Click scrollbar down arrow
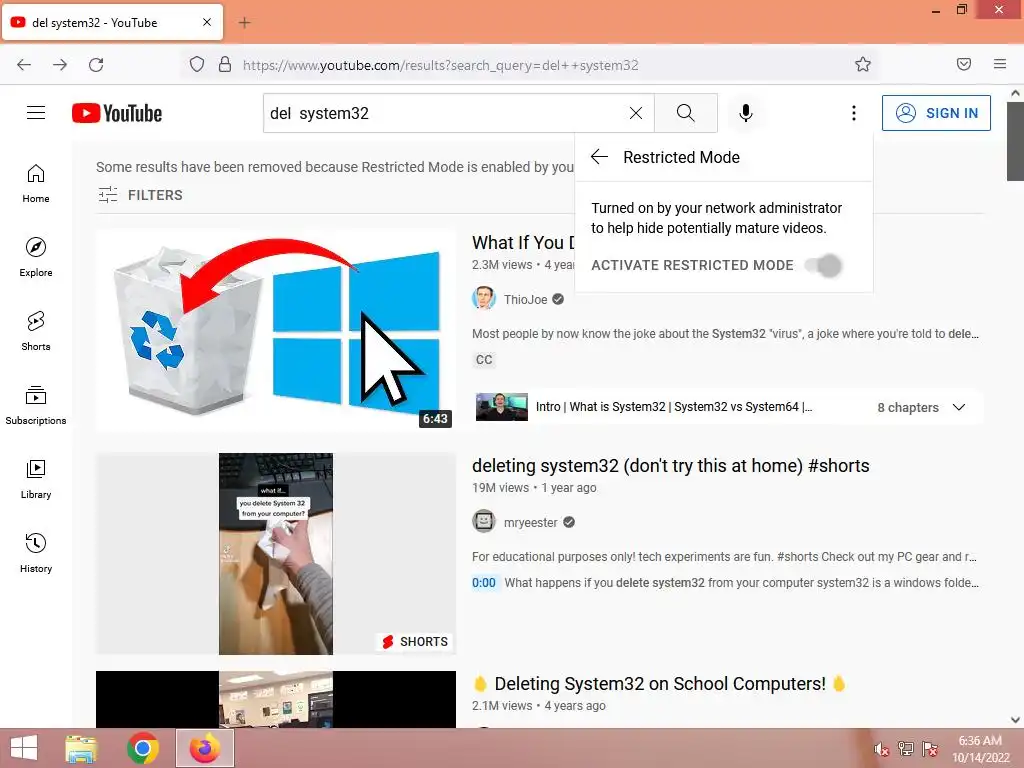The width and height of the screenshot is (1024, 768). coord(1015,720)
